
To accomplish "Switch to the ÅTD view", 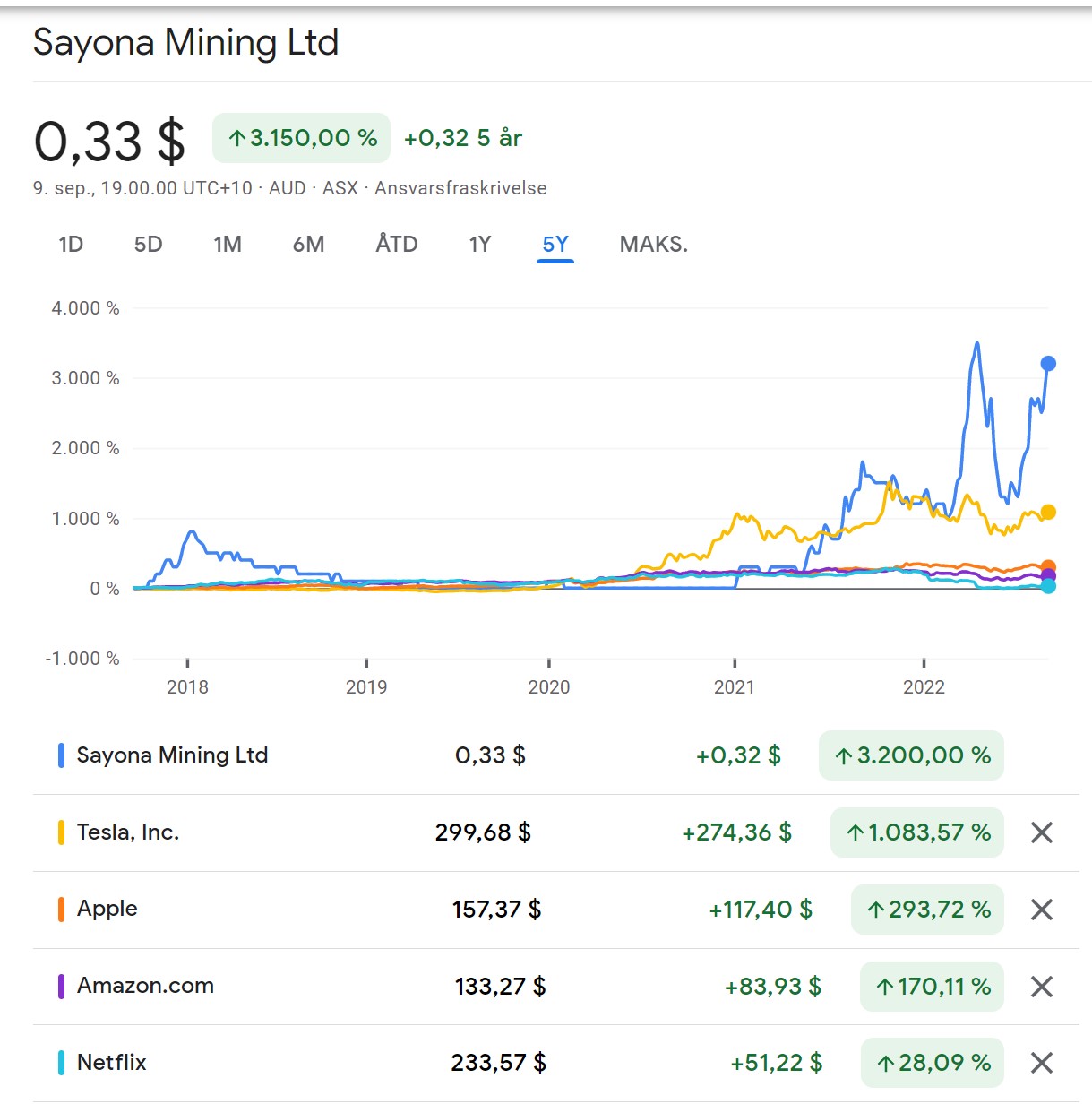I will (x=395, y=243).
